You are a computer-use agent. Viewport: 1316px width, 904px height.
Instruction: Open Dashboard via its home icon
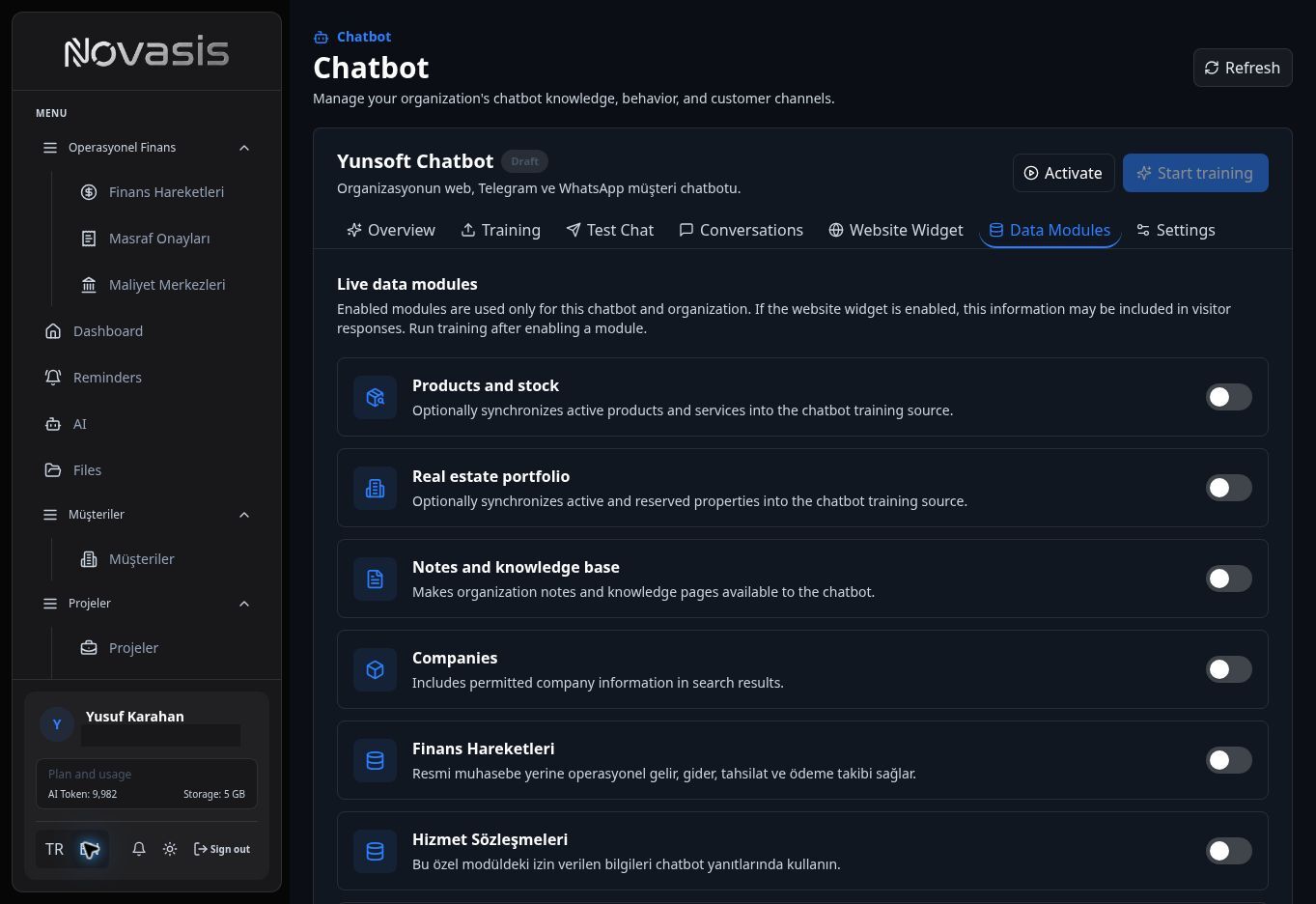(x=53, y=331)
